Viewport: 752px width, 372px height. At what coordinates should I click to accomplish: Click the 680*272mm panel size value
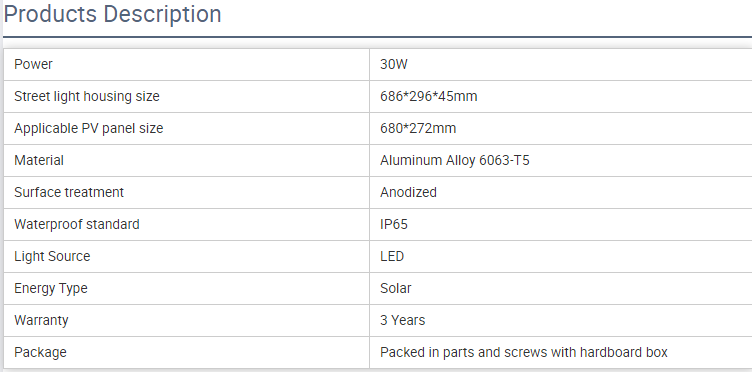tap(418, 128)
